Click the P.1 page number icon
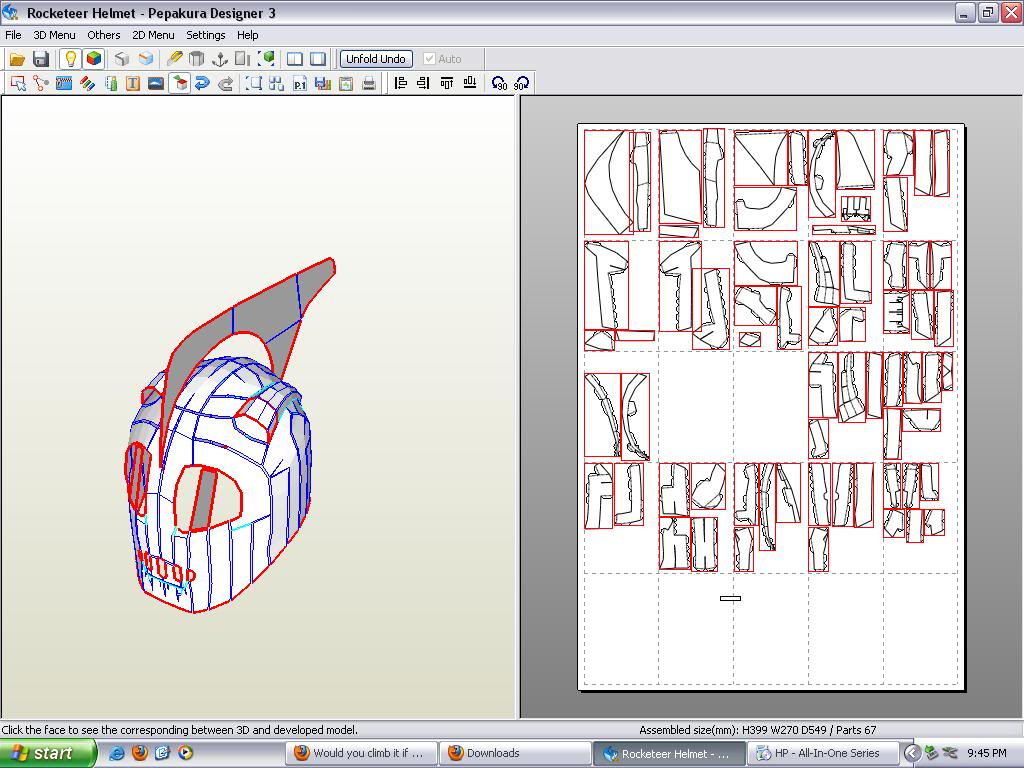 click(300, 84)
